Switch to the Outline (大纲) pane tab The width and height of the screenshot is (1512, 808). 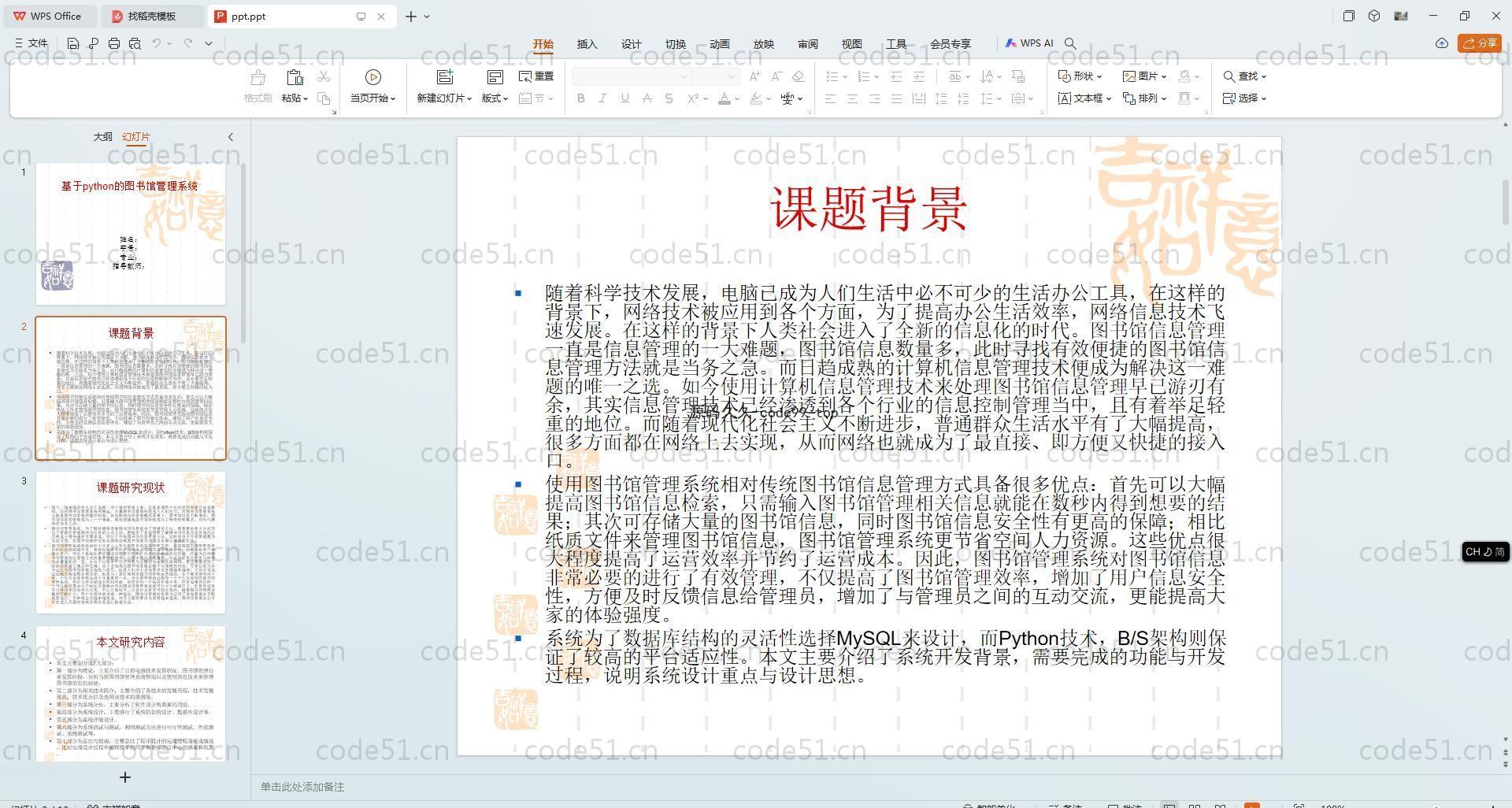point(103,137)
